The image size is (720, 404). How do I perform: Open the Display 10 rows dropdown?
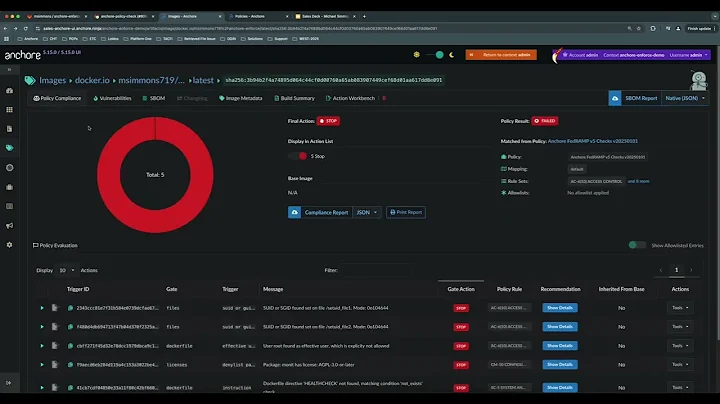click(x=66, y=270)
